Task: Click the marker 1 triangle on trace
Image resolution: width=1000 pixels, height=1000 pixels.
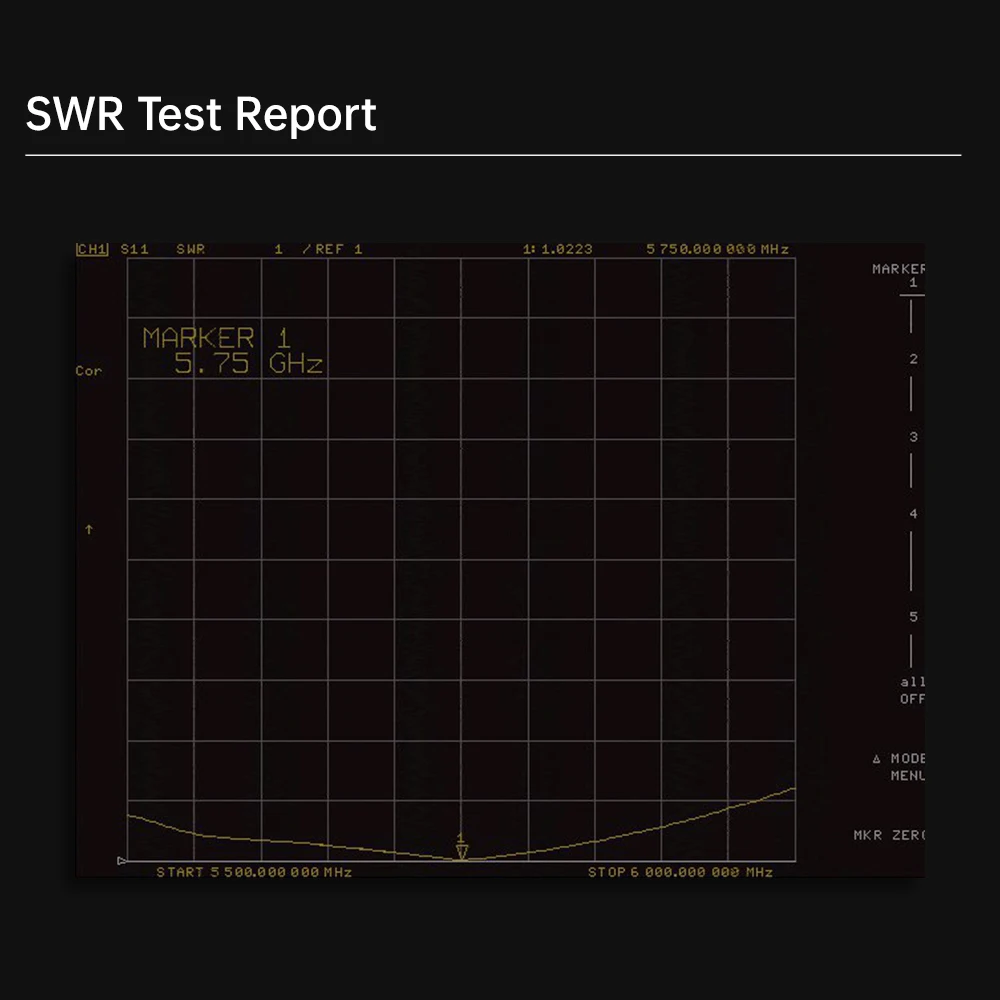Action: click(x=461, y=850)
